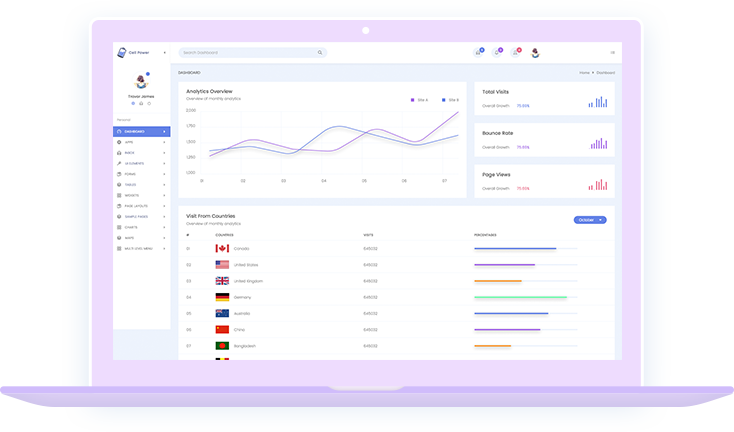Click the Canada flag icon
The width and height of the screenshot is (734, 432).
222,248
